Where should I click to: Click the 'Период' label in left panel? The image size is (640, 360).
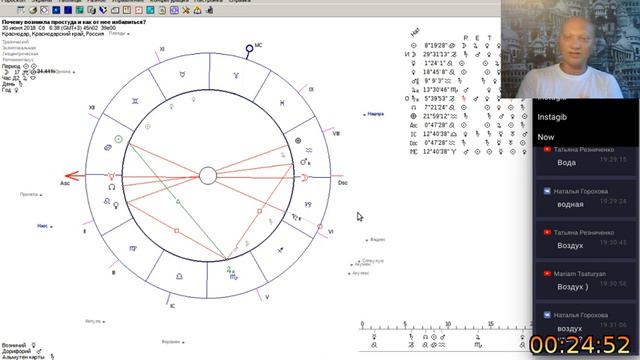coord(11,66)
